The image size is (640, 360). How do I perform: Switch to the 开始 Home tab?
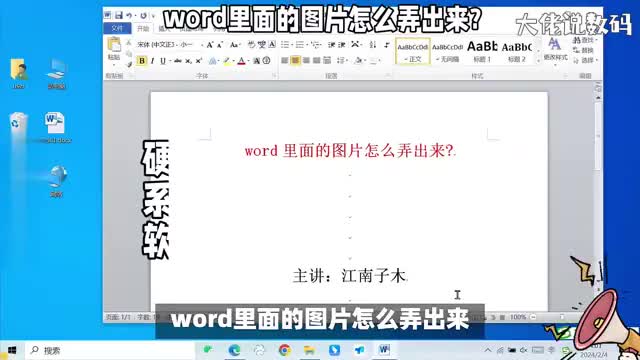click(143, 29)
